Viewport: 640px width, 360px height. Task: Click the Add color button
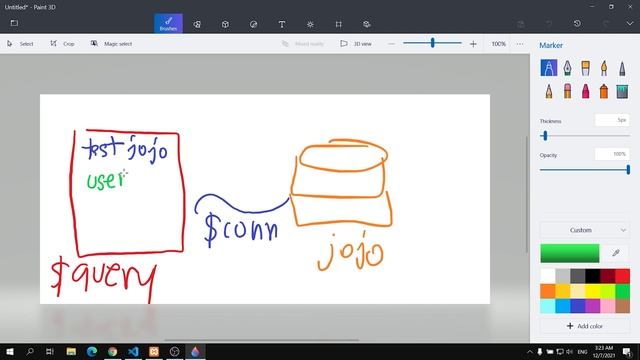tap(585, 326)
